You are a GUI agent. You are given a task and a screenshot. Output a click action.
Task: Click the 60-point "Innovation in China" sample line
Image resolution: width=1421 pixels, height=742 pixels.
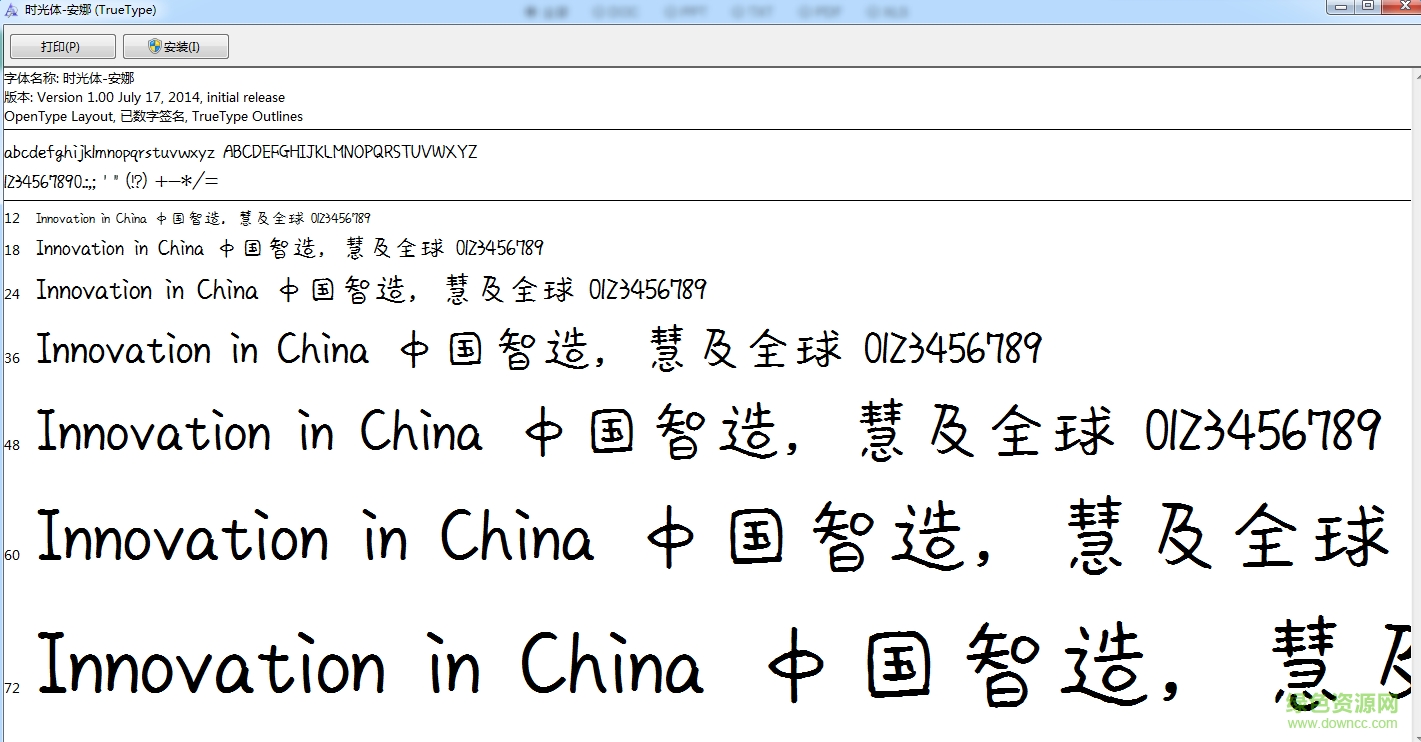coord(713,536)
